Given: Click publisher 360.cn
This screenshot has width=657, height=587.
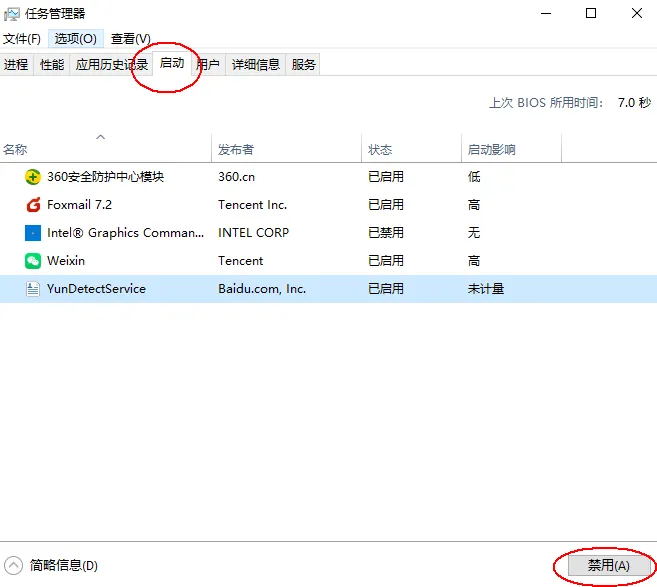Looking at the screenshot, I should (x=236, y=177).
